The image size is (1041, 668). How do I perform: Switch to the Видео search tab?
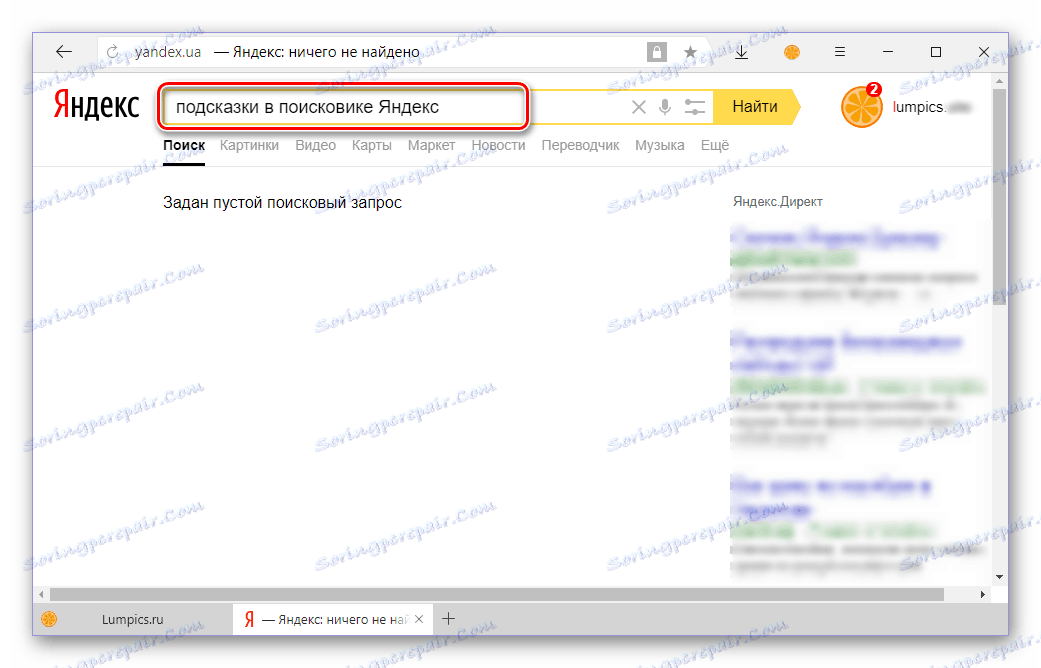point(315,145)
